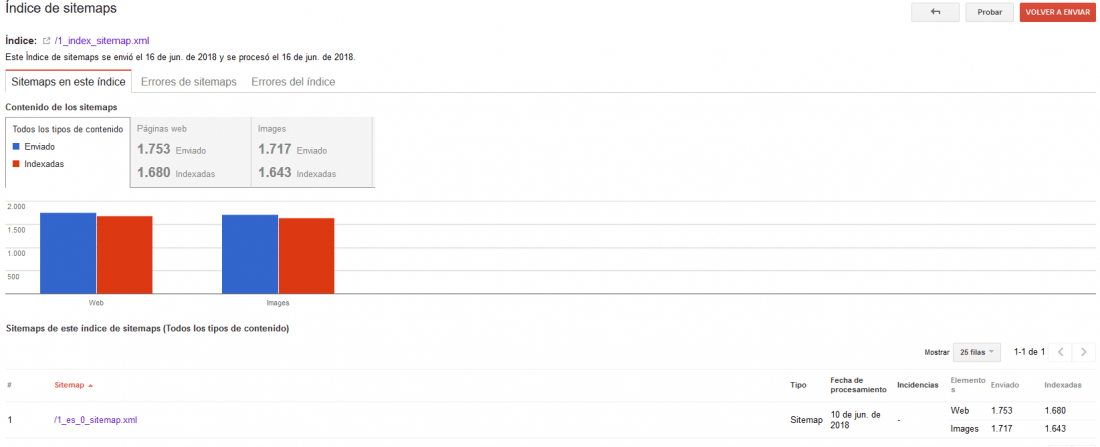This screenshot has height=447, width=1100.
Task: Select Sitemaps en este índice tab
Action: point(68,81)
